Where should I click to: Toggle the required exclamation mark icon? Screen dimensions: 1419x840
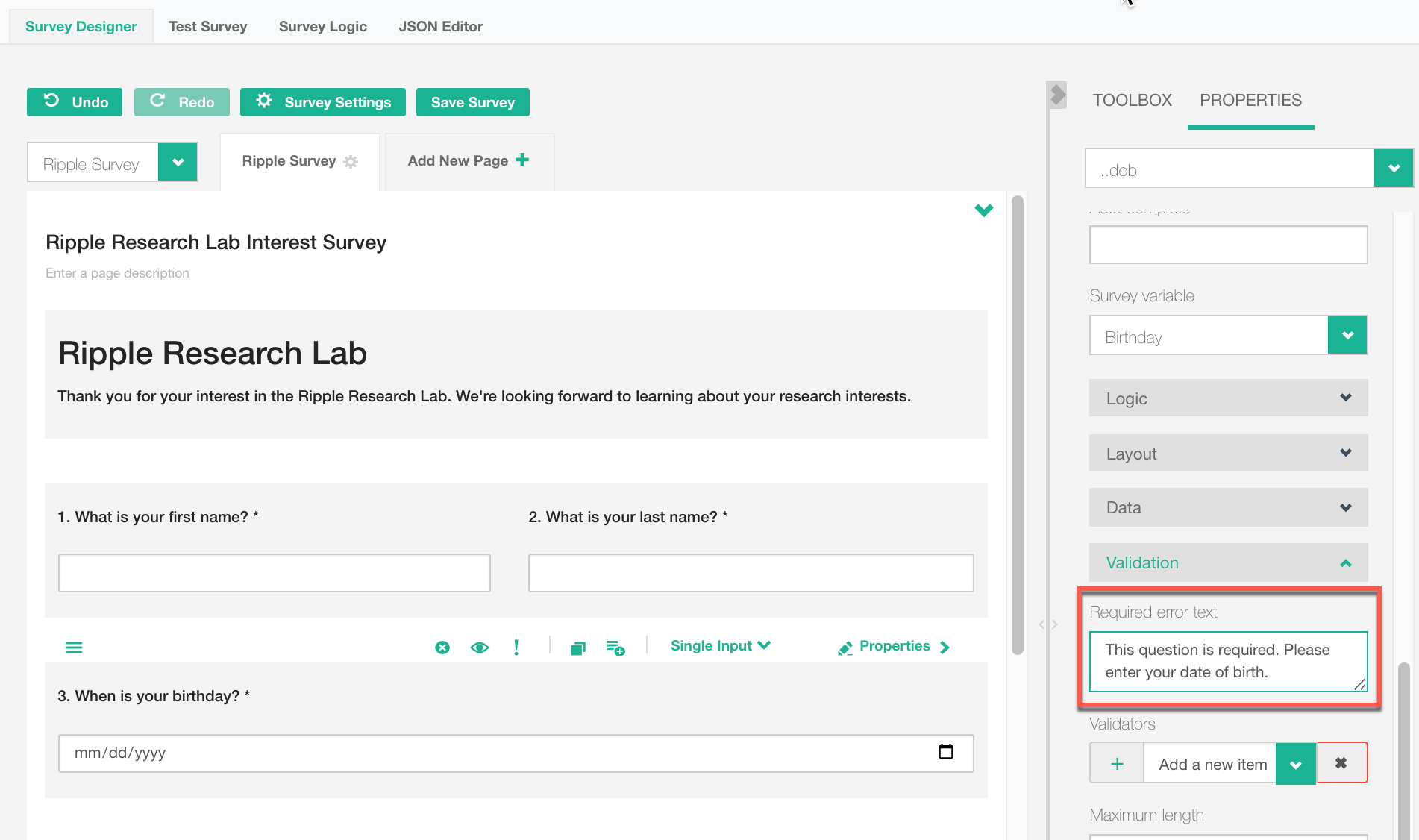click(516, 648)
